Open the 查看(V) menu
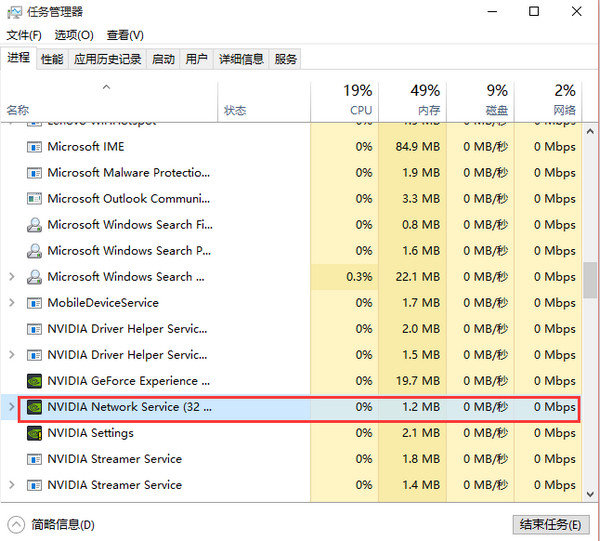The height and width of the screenshot is (541, 600). tap(125, 35)
